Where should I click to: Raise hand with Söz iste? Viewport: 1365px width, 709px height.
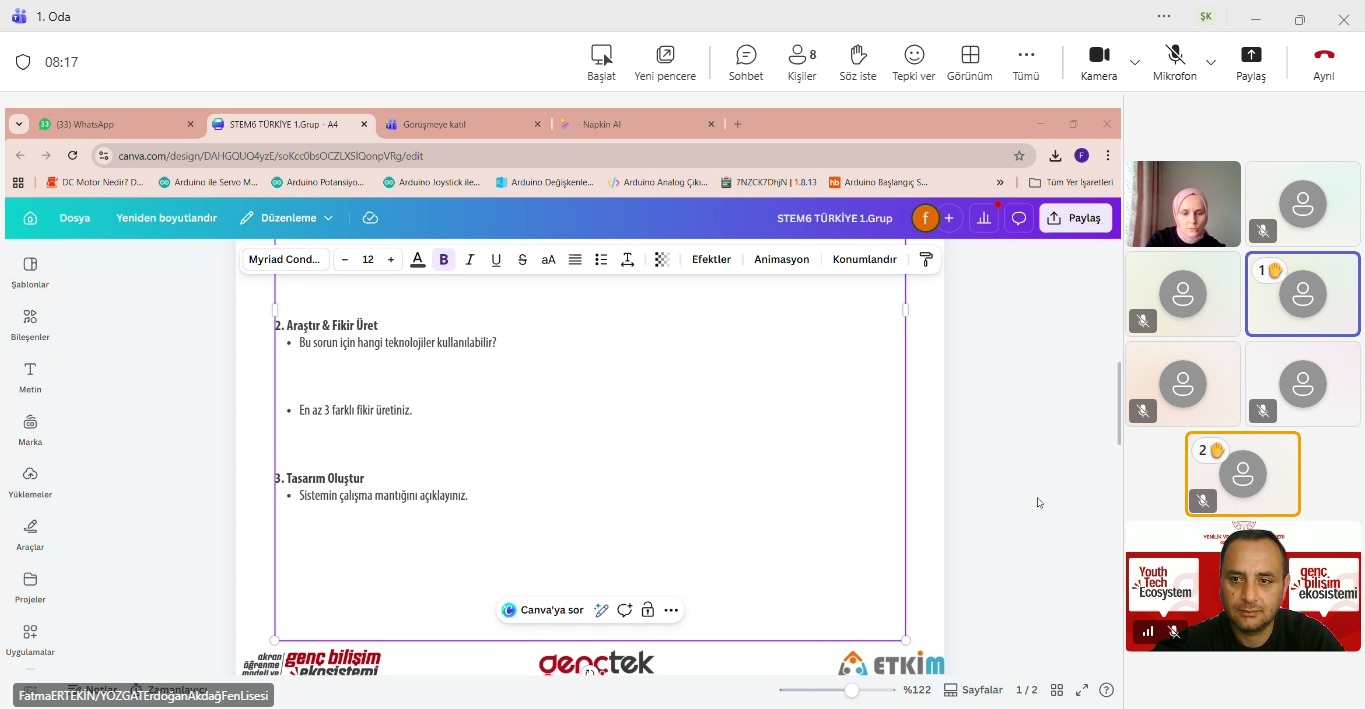(857, 62)
